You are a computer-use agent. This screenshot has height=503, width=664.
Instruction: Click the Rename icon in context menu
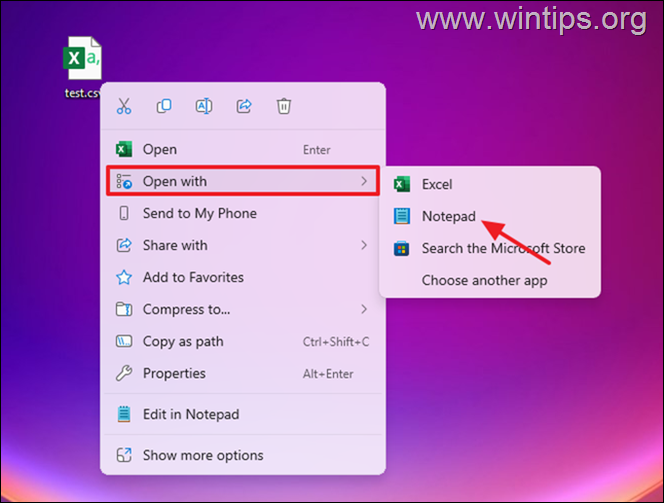[204, 106]
